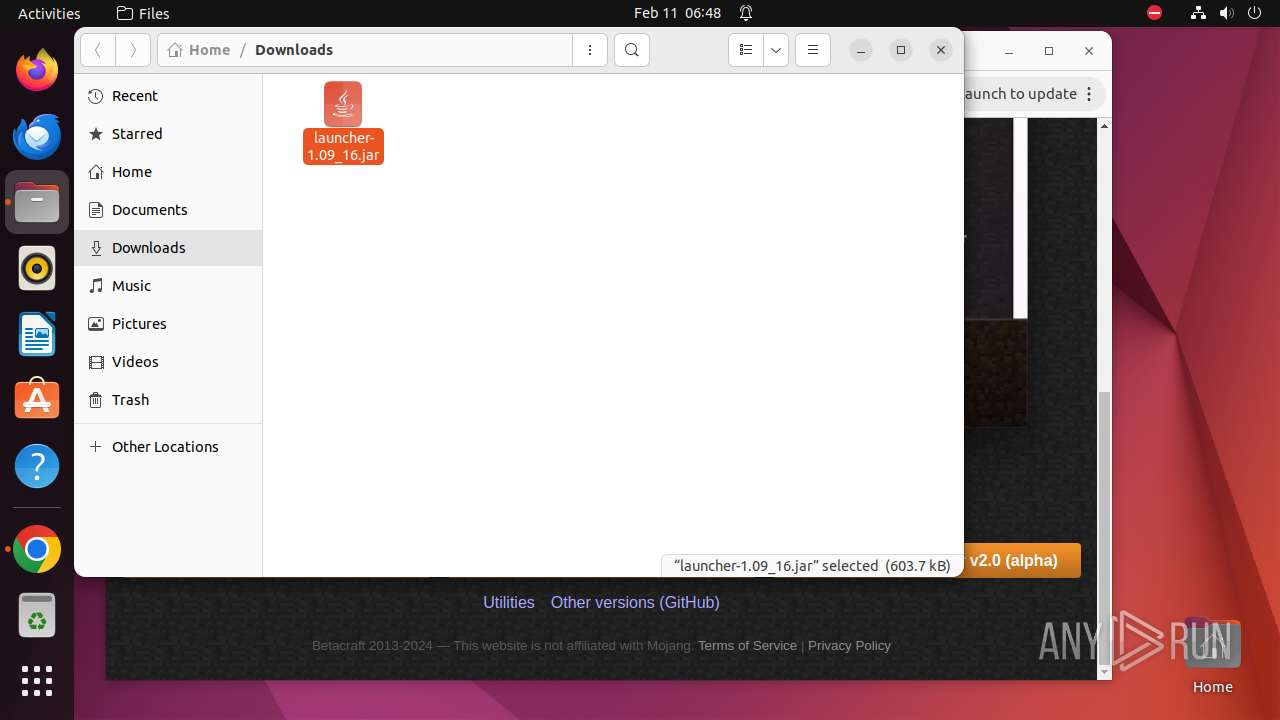The width and height of the screenshot is (1280, 720).
Task: Switch to Google Chrome in the dock
Action: coord(37,550)
